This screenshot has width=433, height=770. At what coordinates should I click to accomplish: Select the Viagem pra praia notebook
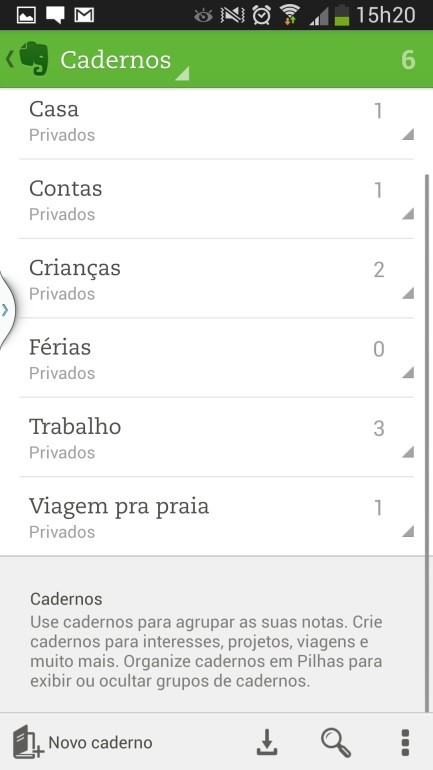pyautogui.click(x=216, y=517)
